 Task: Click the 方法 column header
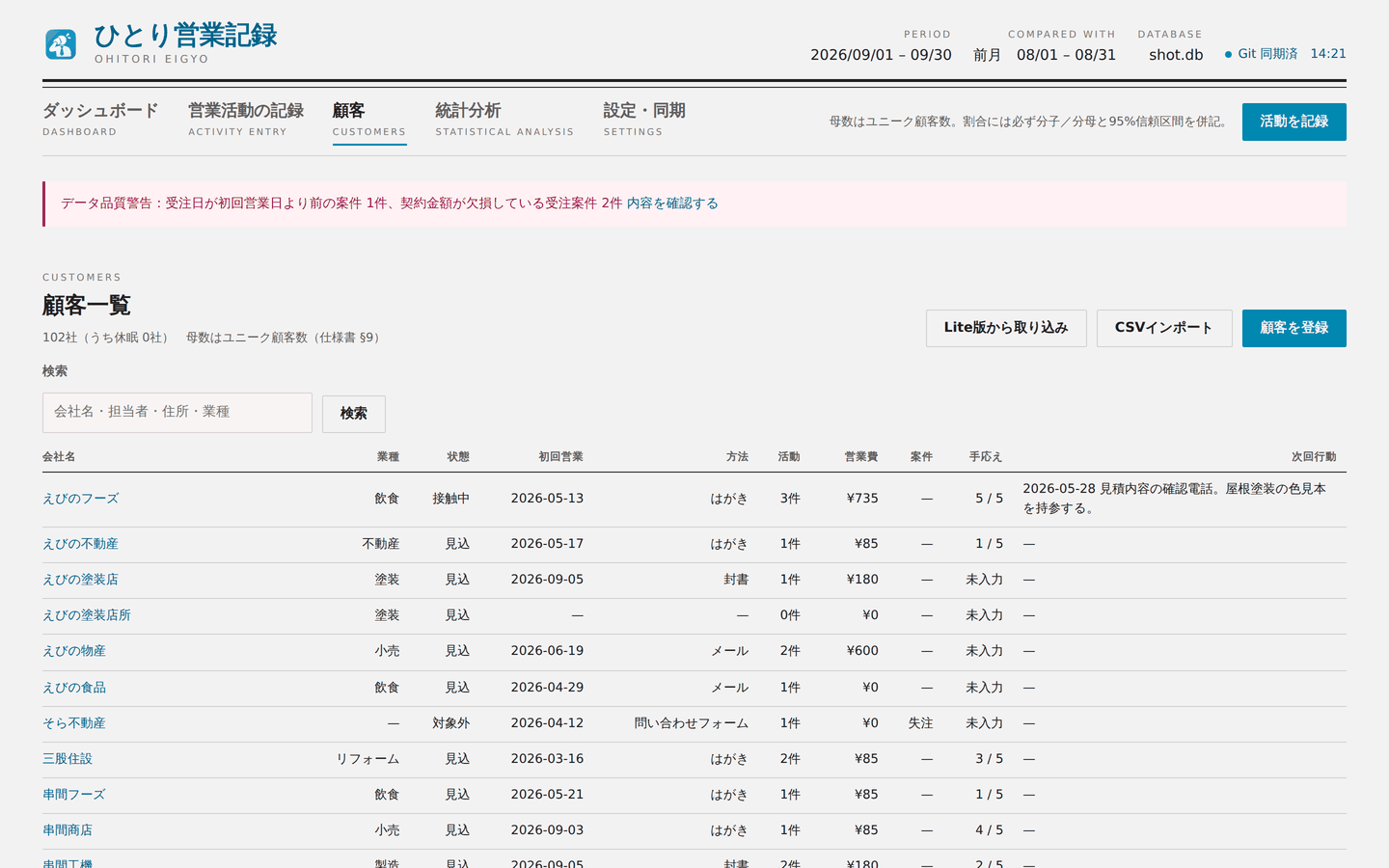[x=737, y=457]
